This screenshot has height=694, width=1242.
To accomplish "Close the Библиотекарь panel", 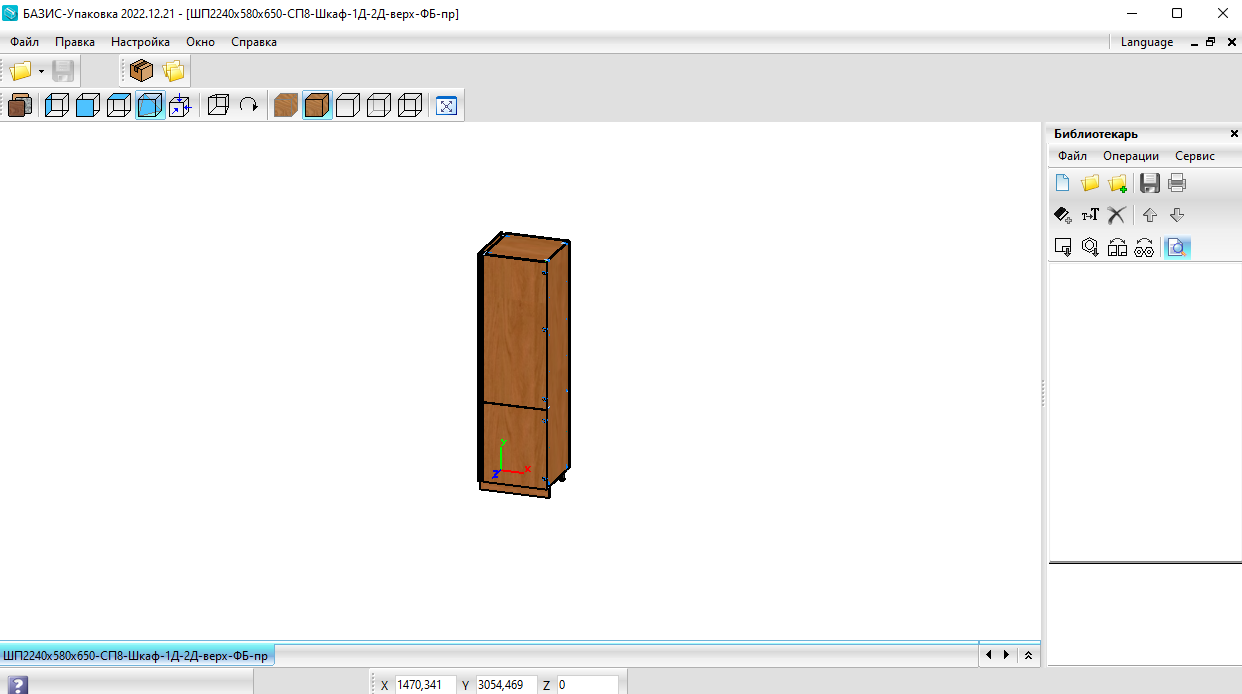I will click(1234, 134).
